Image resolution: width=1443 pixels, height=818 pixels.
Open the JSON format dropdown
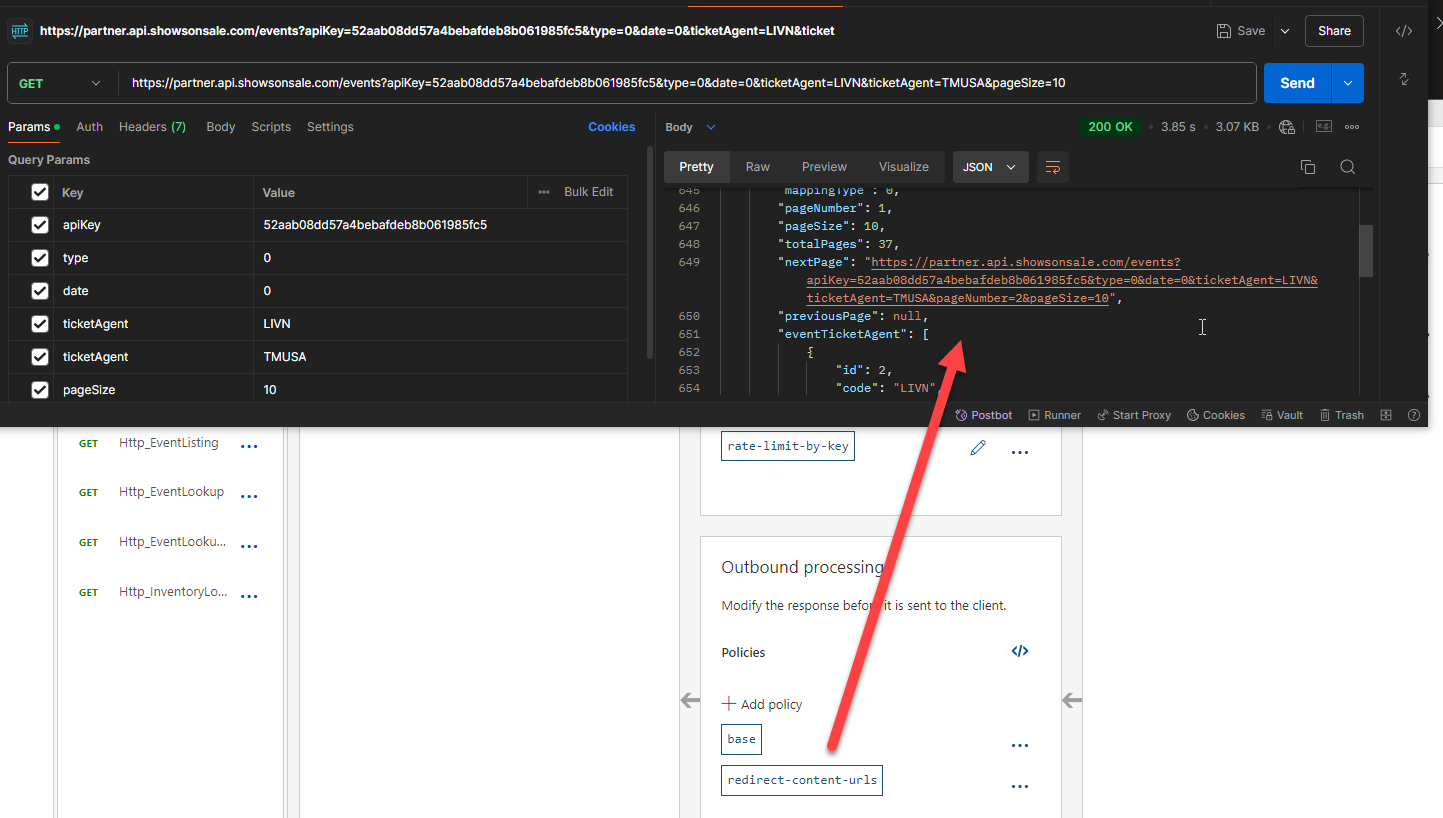[990, 167]
